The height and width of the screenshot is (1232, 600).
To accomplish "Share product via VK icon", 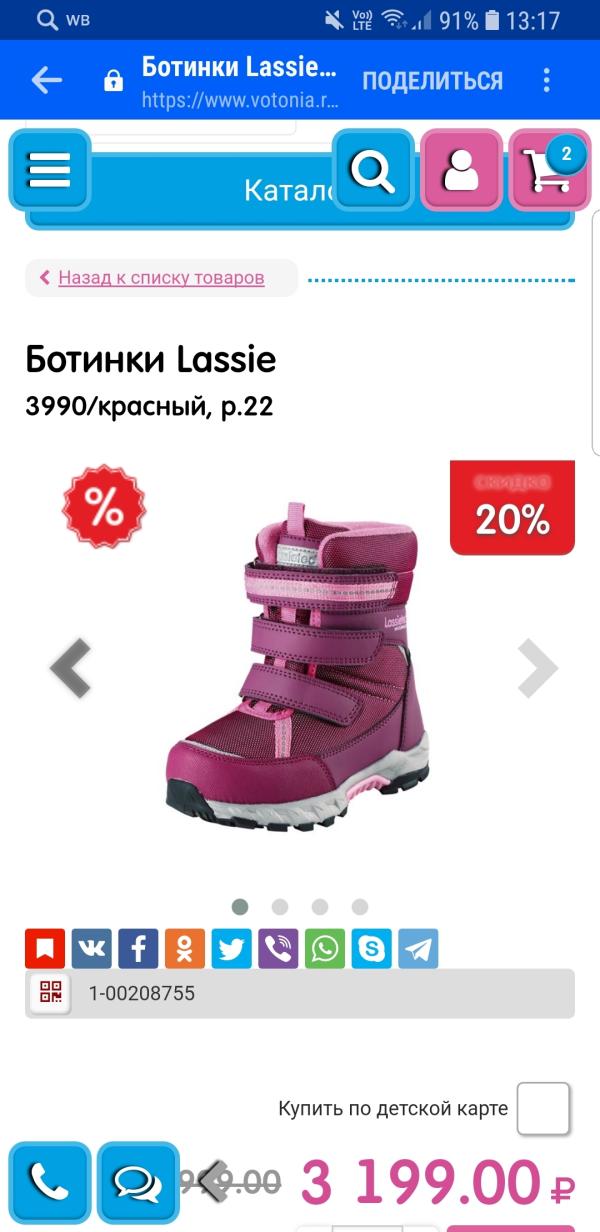I will pos(91,948).
